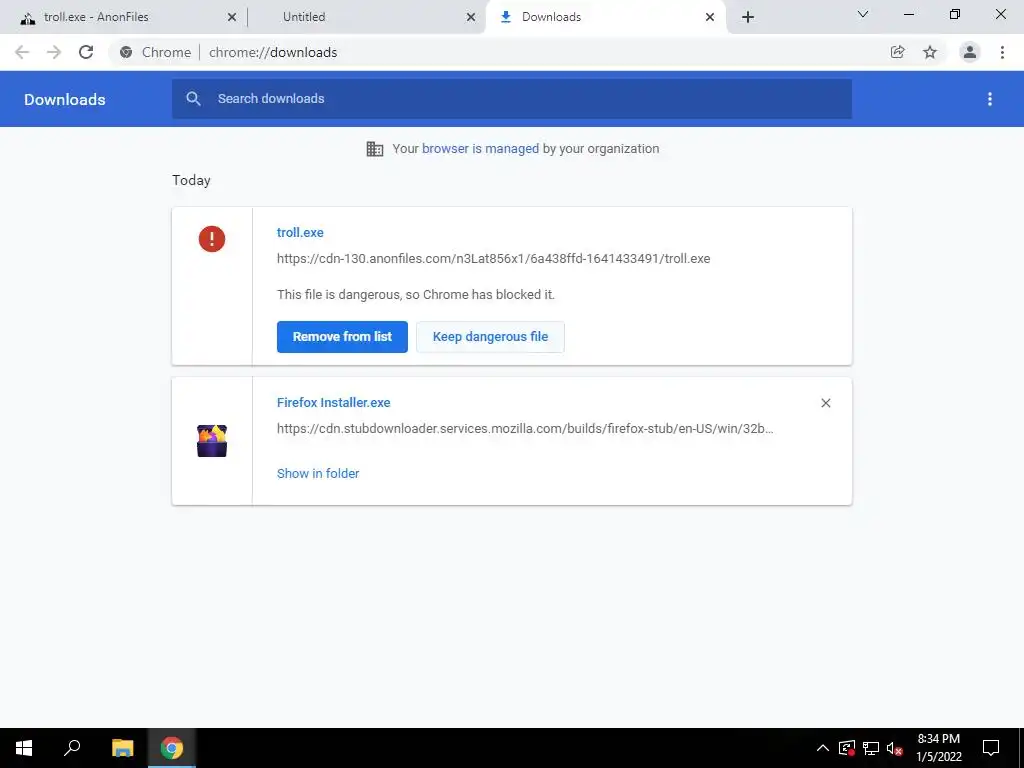Click Keep dangerous file button

[x=490, y=337]
